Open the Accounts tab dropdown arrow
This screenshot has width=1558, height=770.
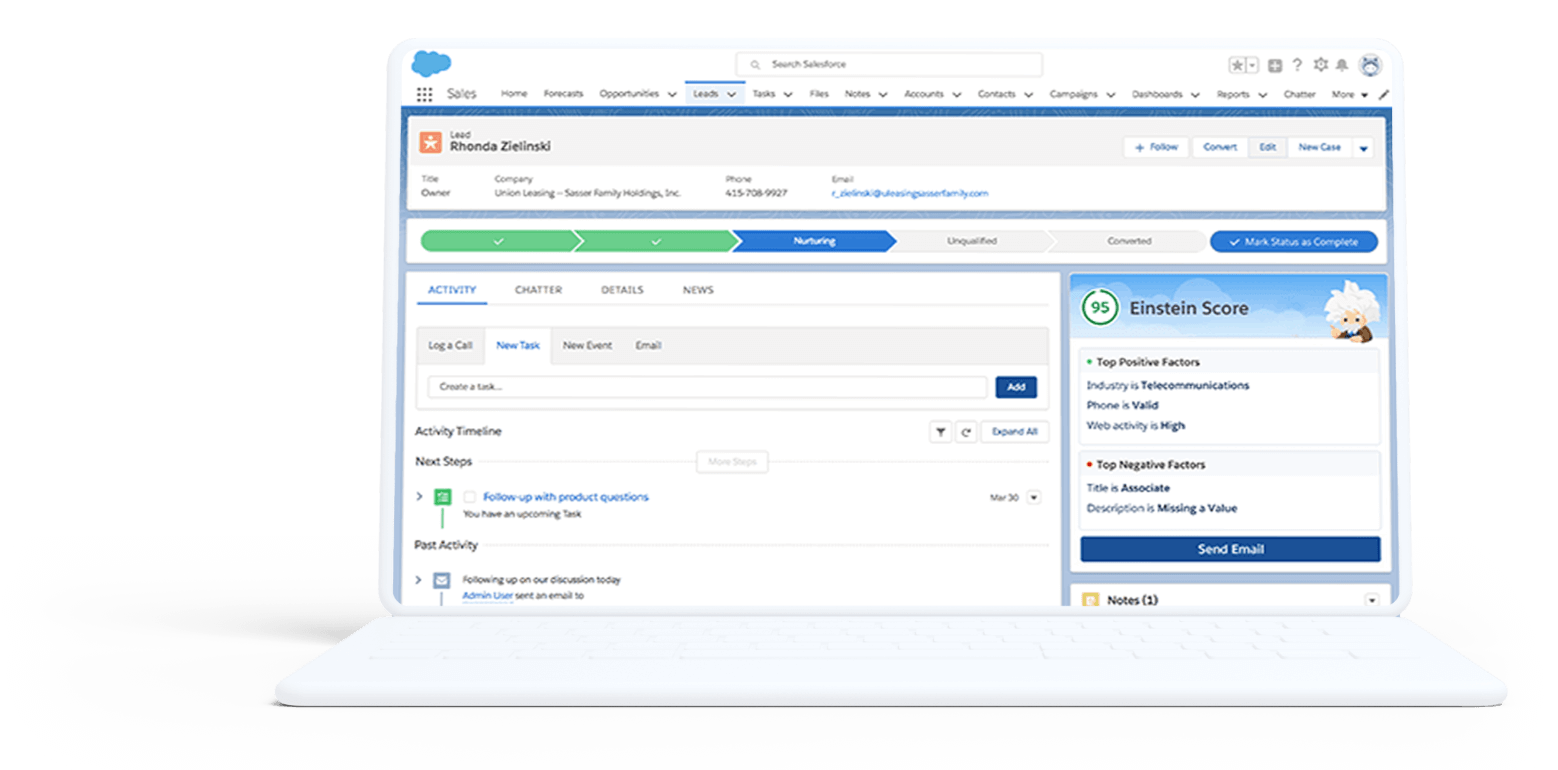(957, 94)
